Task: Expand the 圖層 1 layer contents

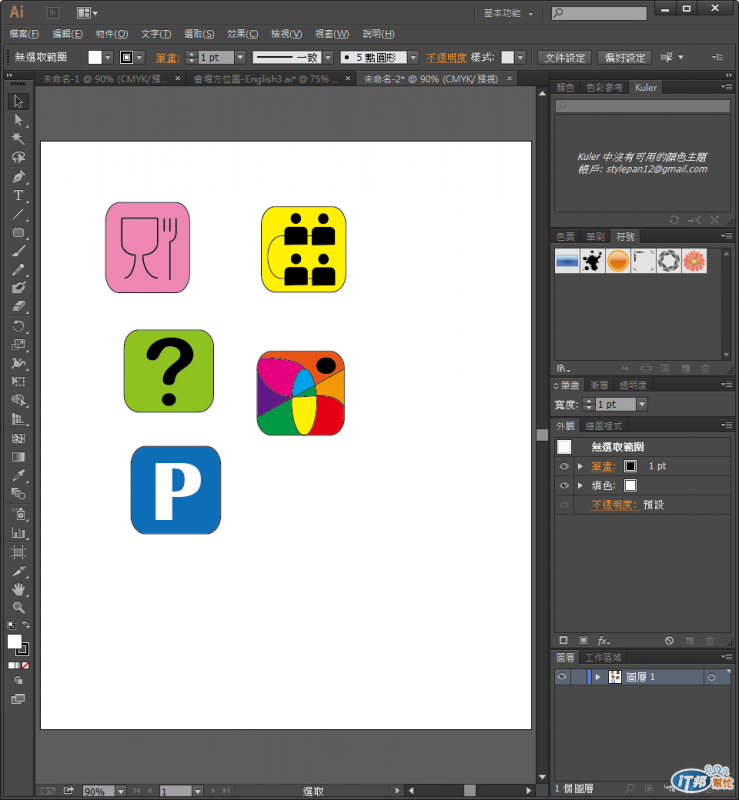Action: point(598,677)
